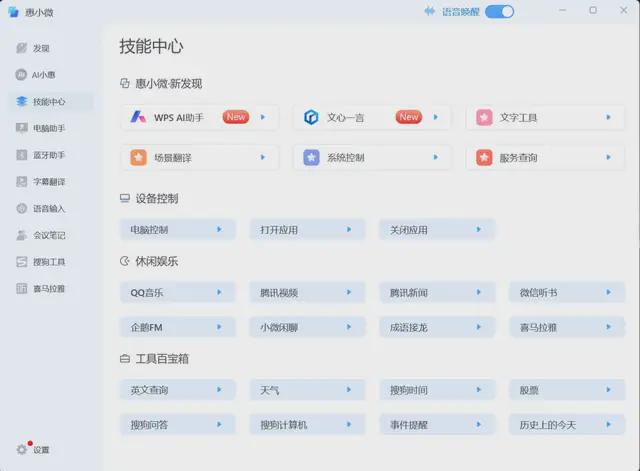The width and height of the screenshot is (640, 471).
Task: Open the 英文查询 tool button
Action: pyautogui.click(x=178, y=390)
